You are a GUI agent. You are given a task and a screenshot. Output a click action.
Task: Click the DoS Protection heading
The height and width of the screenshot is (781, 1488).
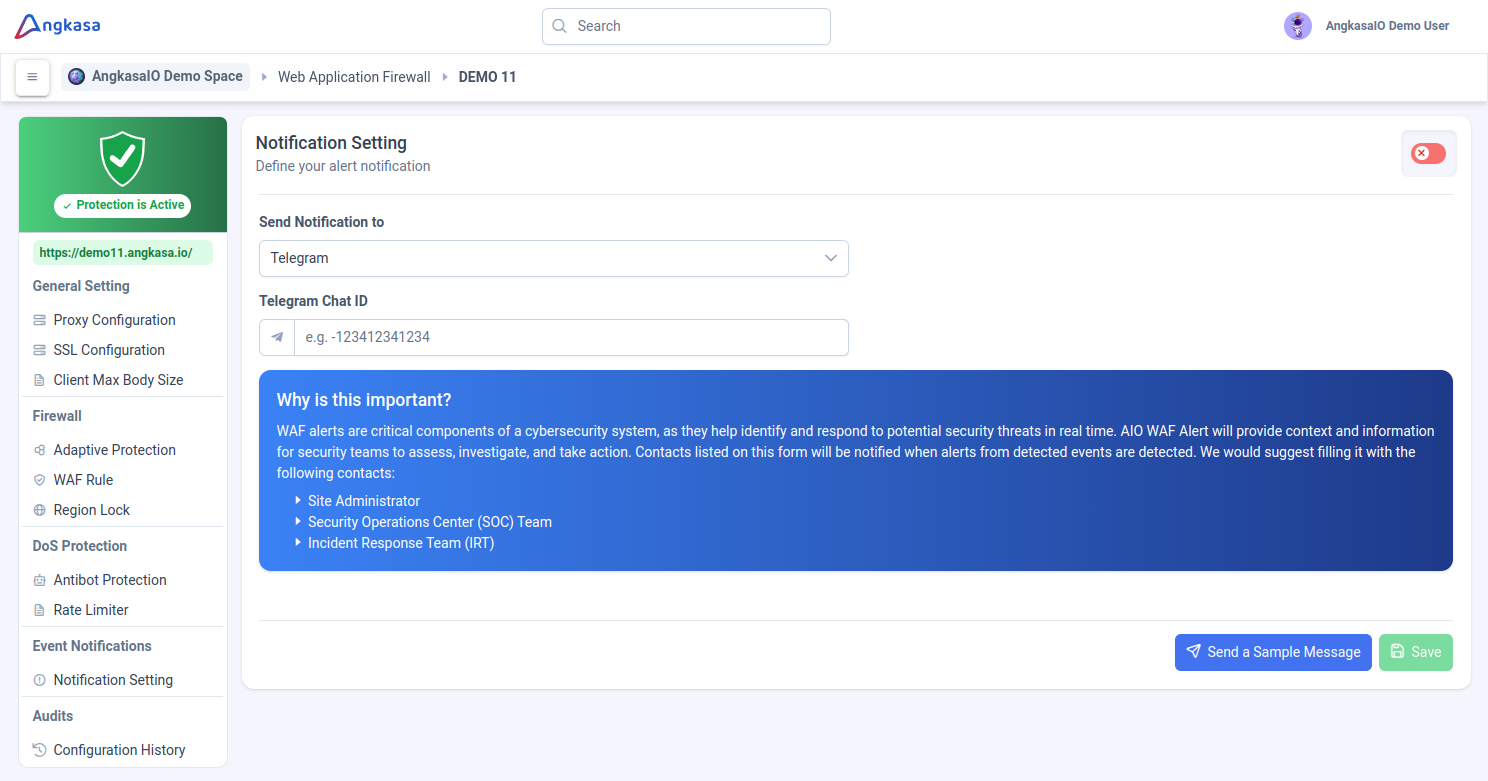[80, 546]
